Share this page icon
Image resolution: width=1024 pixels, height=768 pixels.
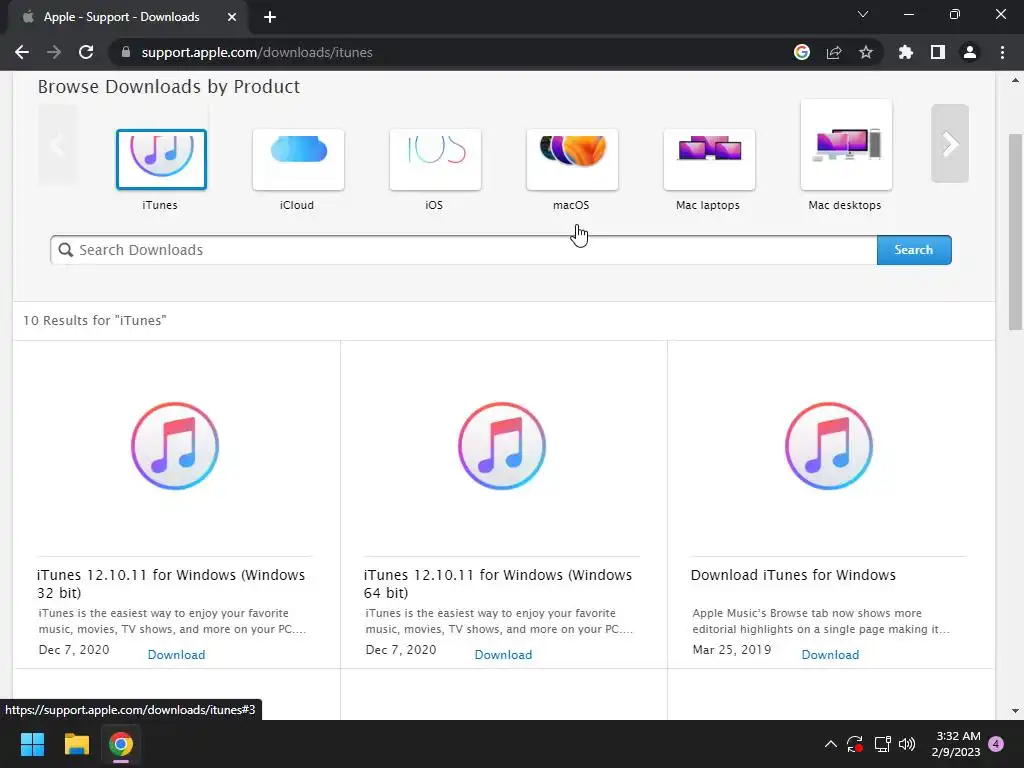pos(834,52)
